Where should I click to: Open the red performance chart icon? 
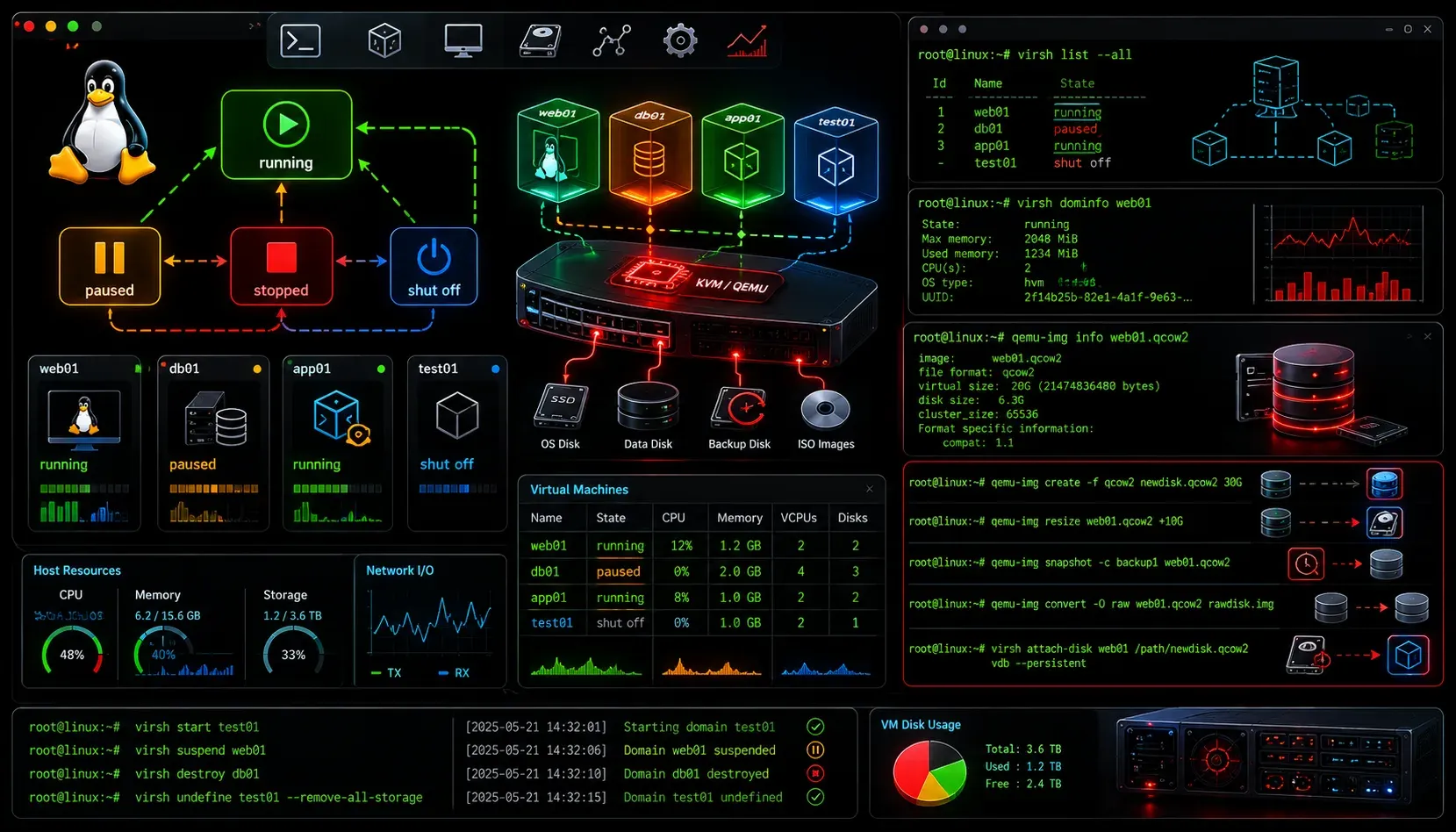pyautogui.click(x=747, y=41)
